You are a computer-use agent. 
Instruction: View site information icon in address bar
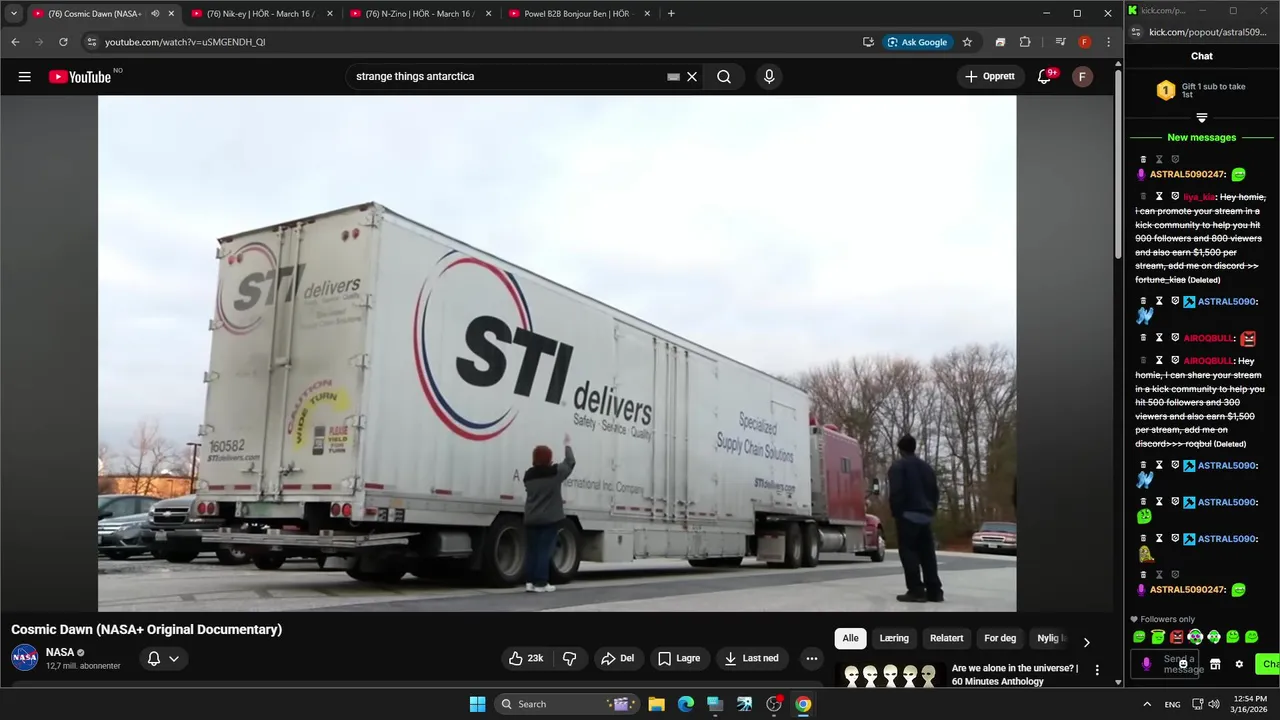point(92,42)
